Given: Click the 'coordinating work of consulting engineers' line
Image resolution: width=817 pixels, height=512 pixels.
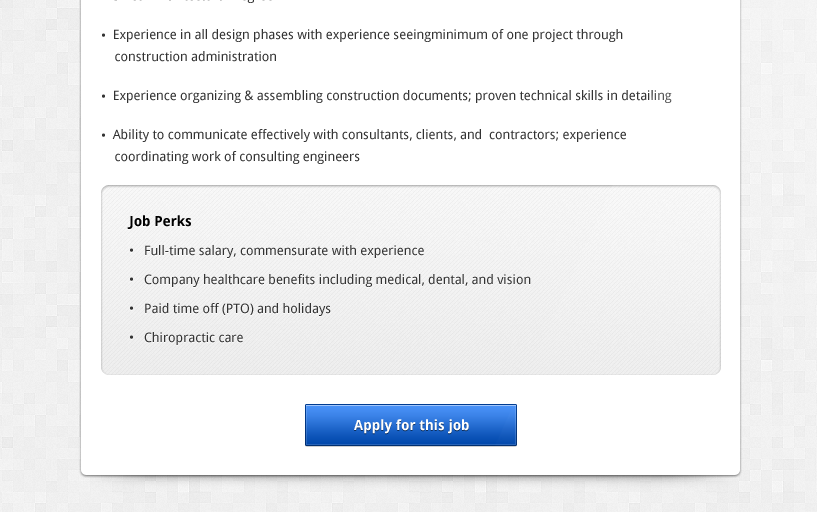Looking at the screenshot, I should pos(237,157).
